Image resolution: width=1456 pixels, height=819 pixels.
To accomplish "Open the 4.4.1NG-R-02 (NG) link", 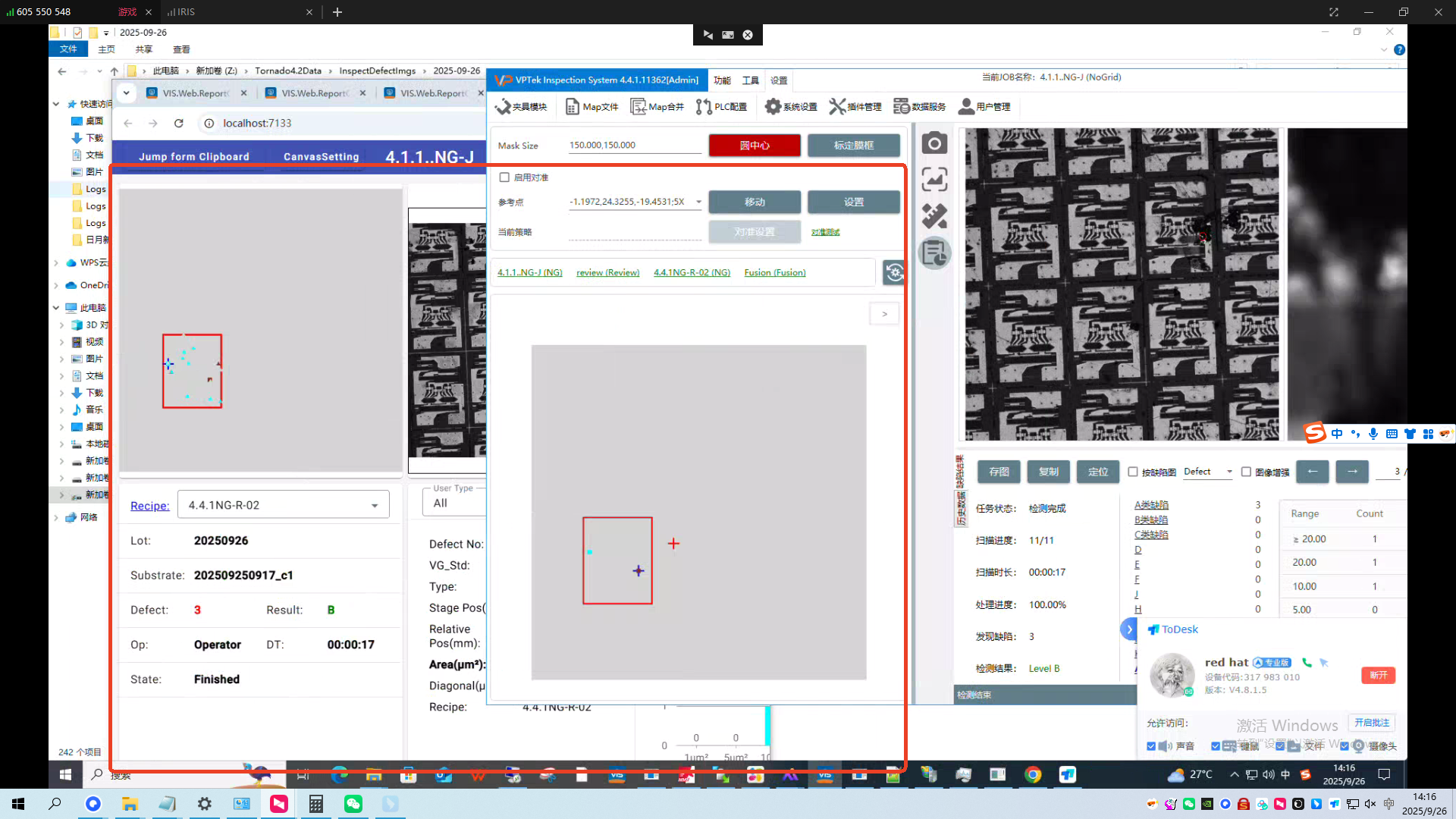I will pyautogui.click(x=692, y=273).
